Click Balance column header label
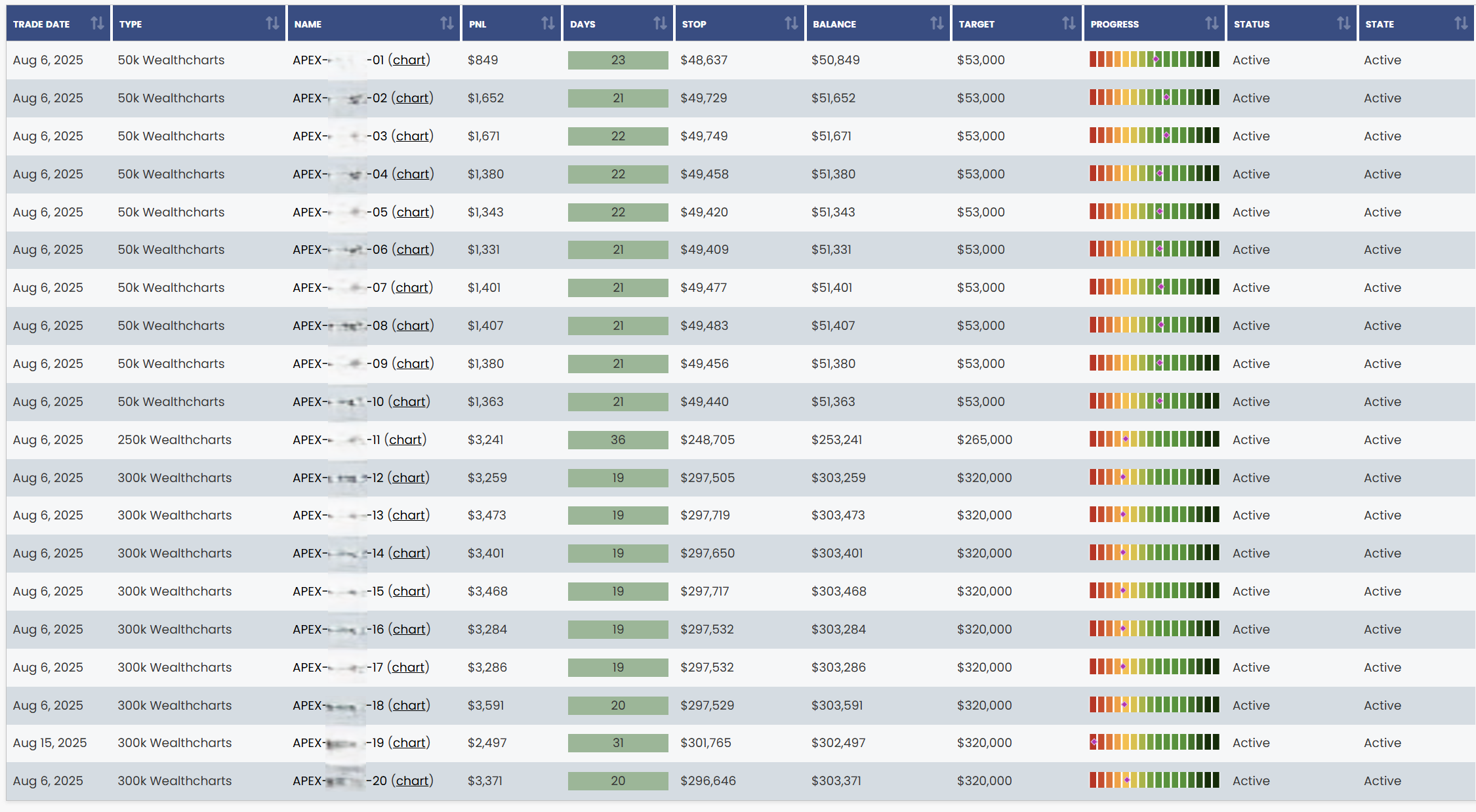This screenshot has width=1476, height=812. [x=834, y=24]
